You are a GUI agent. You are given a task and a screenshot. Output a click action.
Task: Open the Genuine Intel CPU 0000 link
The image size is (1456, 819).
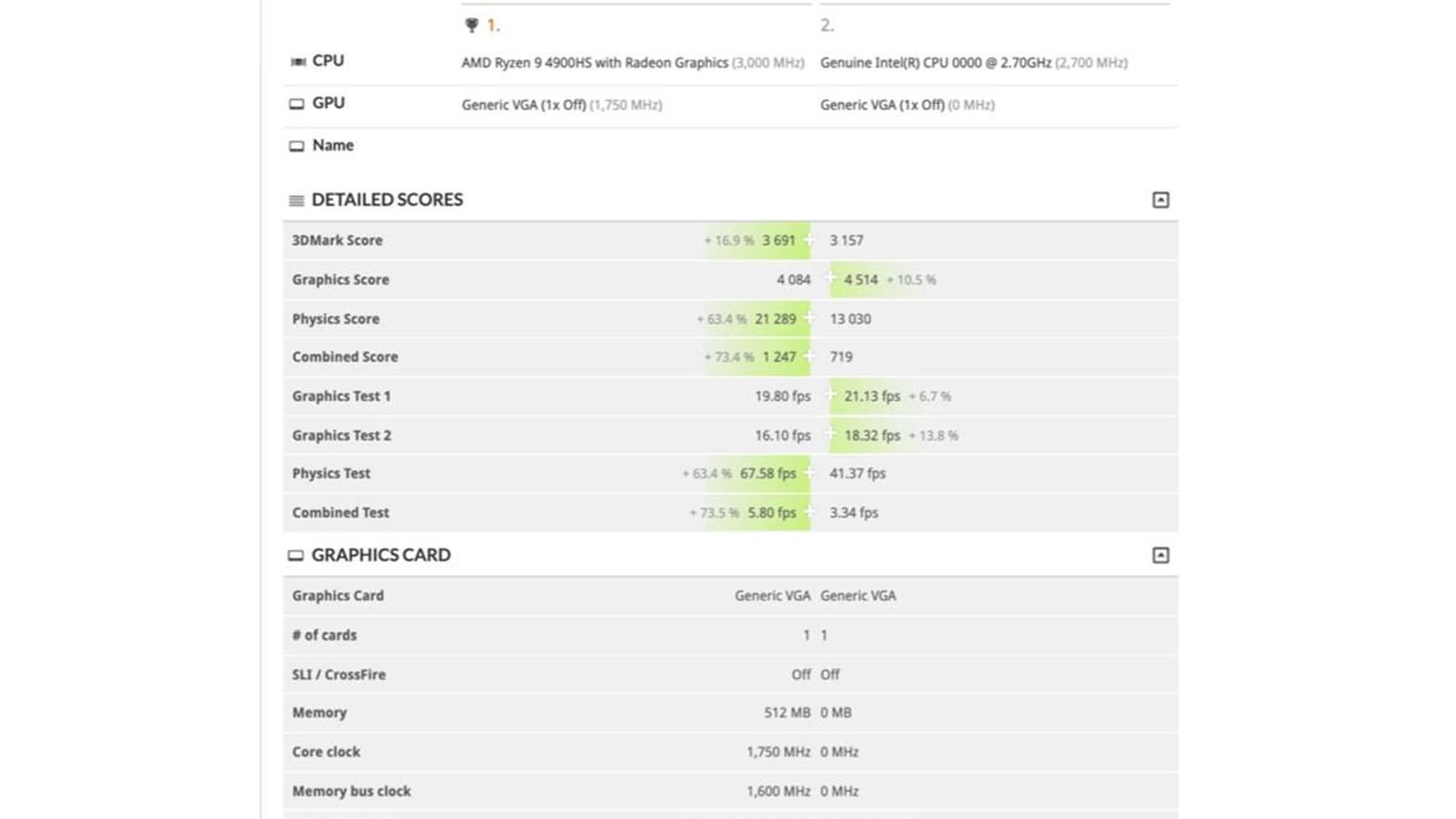(935, 63)
